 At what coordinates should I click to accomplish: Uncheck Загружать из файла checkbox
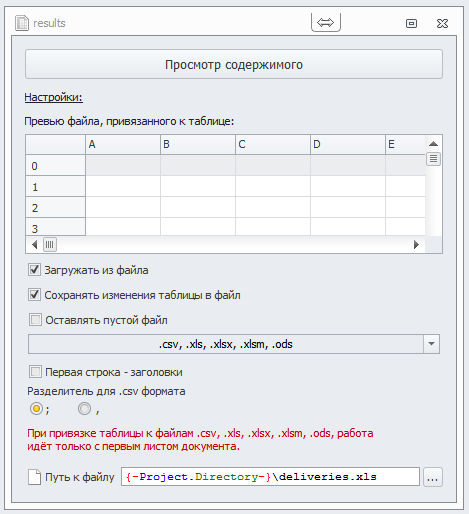pos(34,270)
